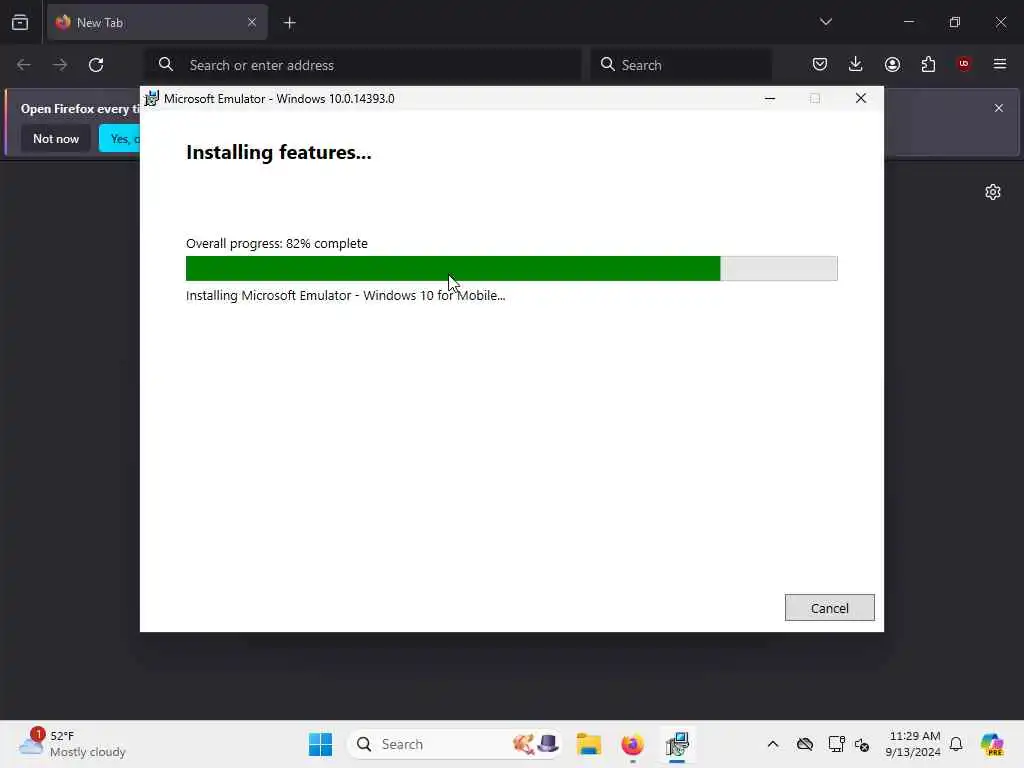Show hidden icons in system tray
The height and width of the screenshot is (768, 1024).
point(773,744)
